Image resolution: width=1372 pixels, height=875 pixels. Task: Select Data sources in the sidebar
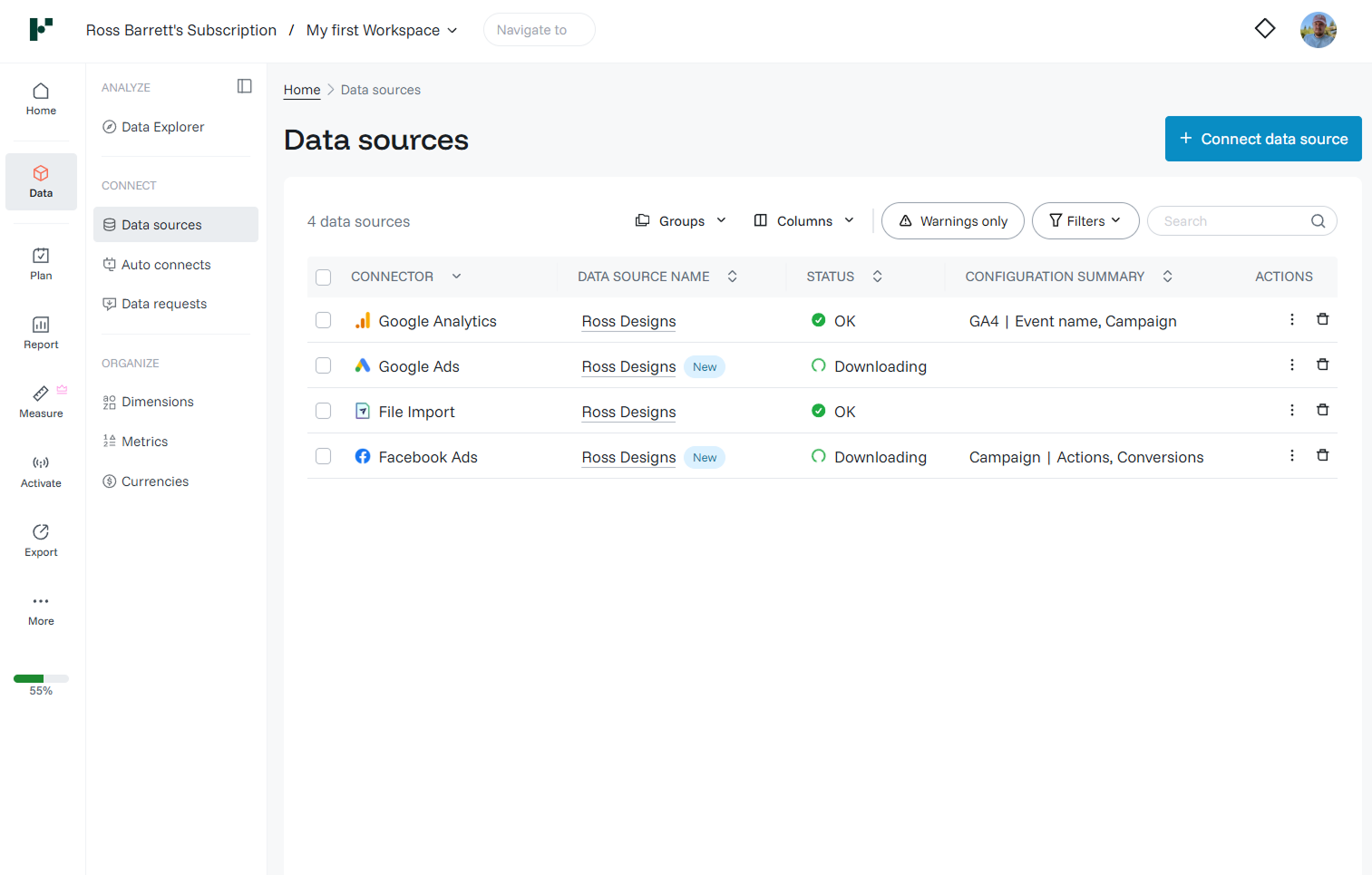point(176,225)
